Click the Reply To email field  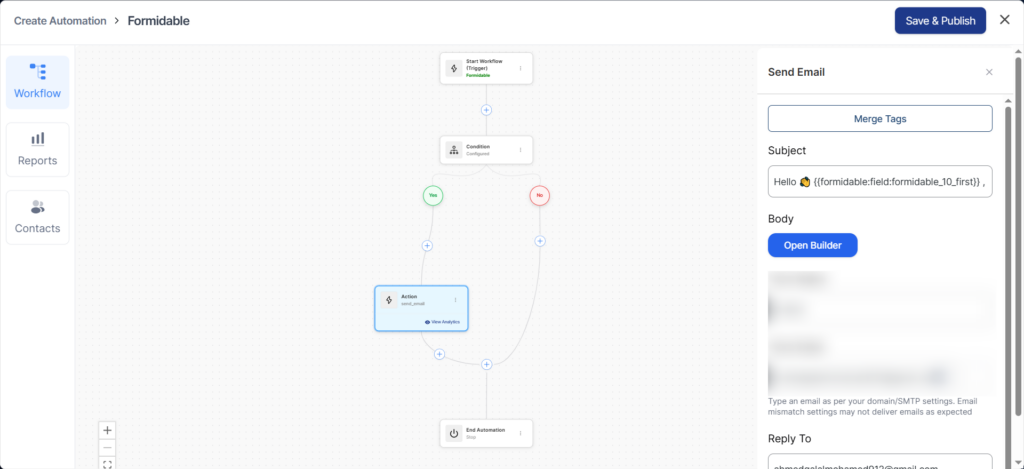coord(879,463)
